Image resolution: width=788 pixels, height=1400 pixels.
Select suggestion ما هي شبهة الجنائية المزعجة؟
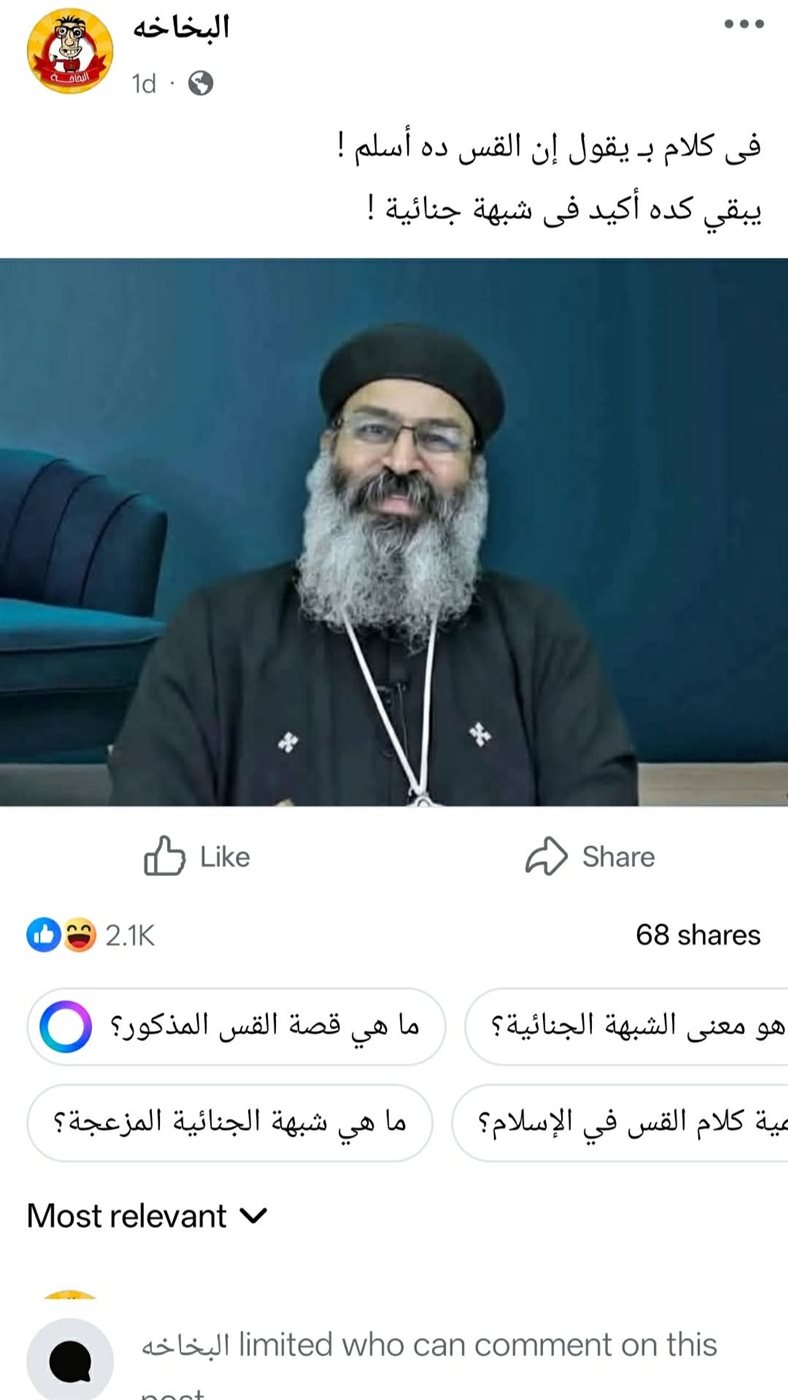tap(230, 1123)
